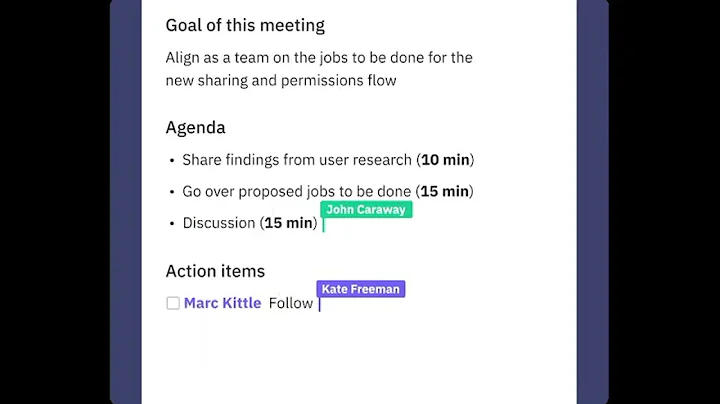
Task: Click the Agenda heading
Action: (x=195, y=128)
